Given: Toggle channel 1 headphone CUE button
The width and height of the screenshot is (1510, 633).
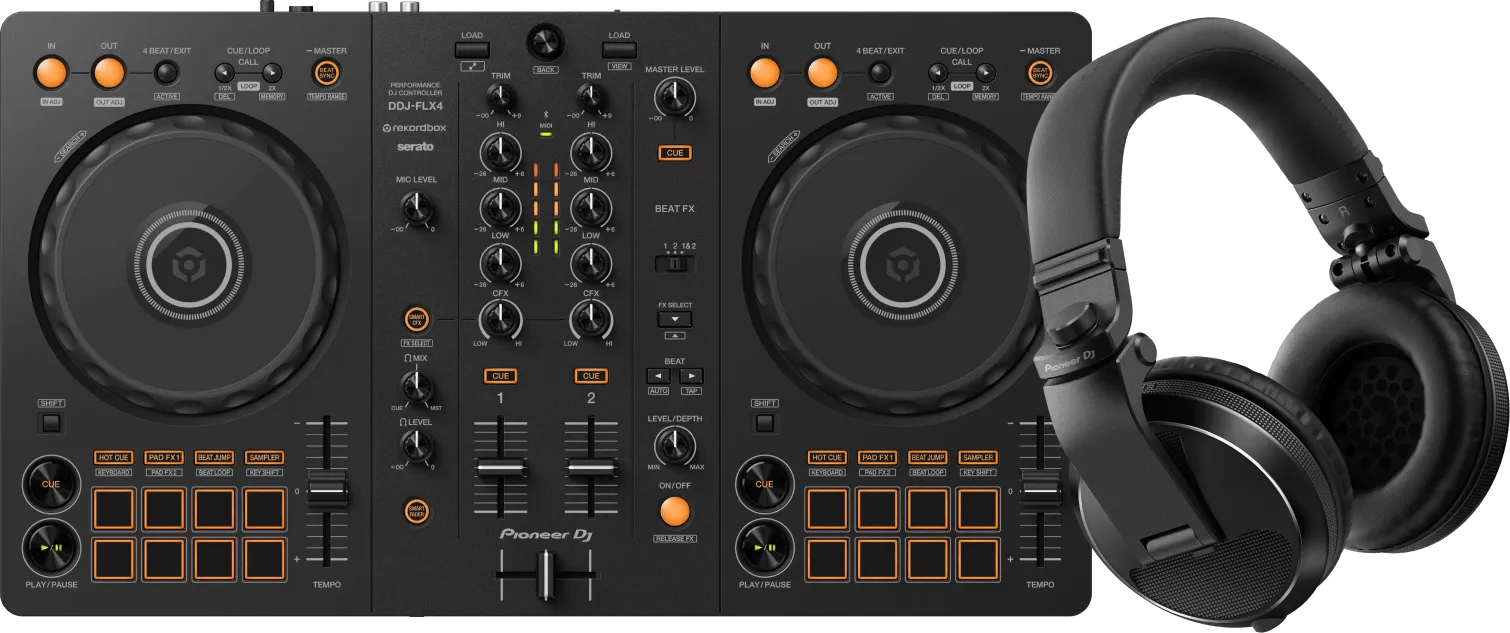Looking at the screenshot, I should coord(500,376).
